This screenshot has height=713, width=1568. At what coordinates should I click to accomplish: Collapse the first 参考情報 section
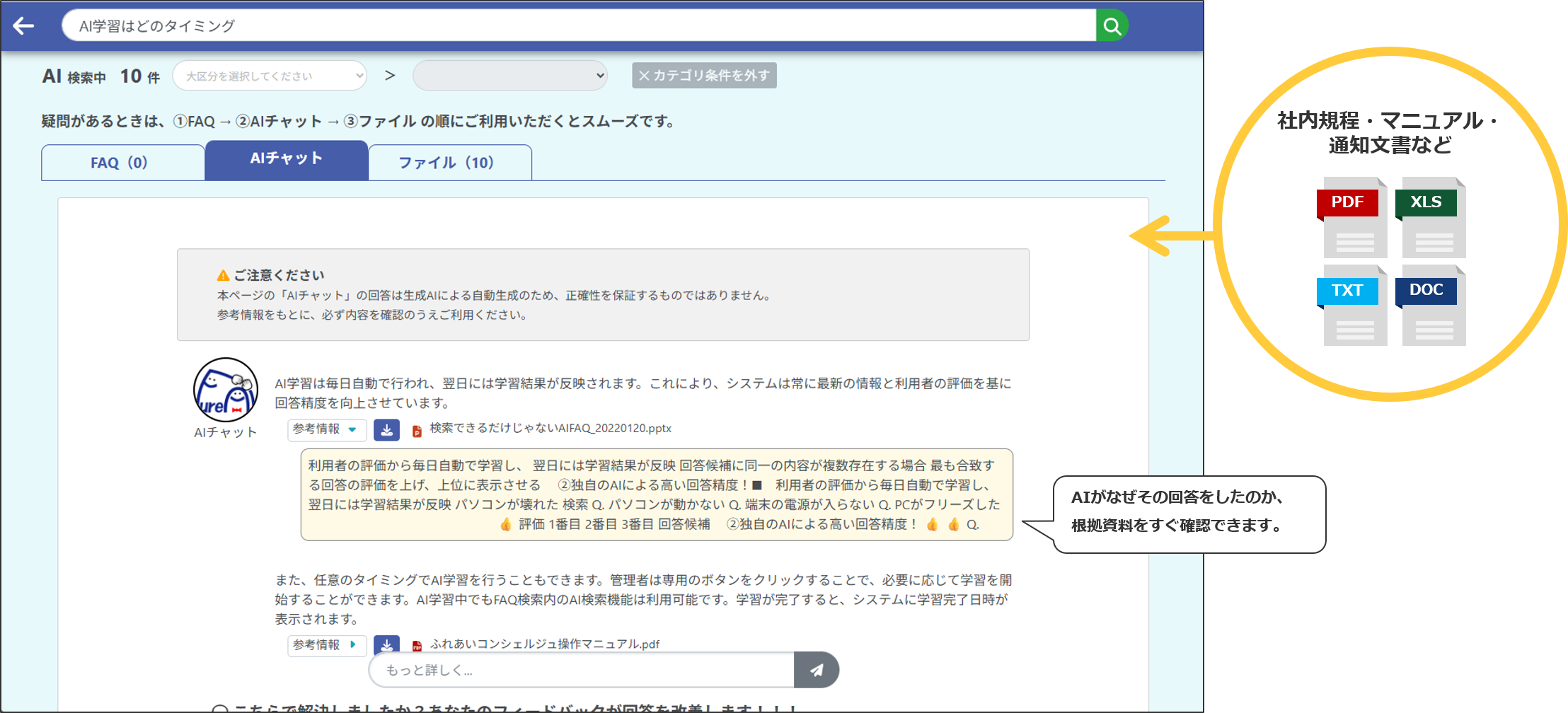pos(326,429)
